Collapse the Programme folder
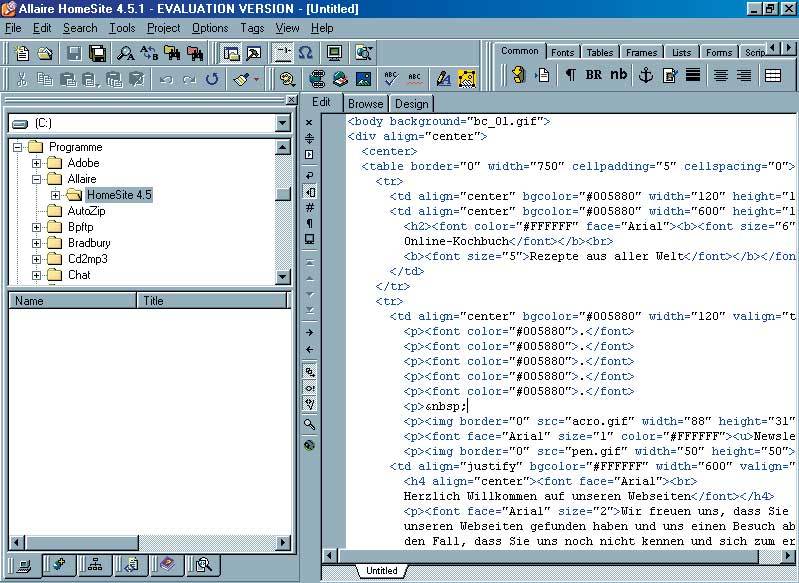 pyautogui.click(x=18, y=147)
